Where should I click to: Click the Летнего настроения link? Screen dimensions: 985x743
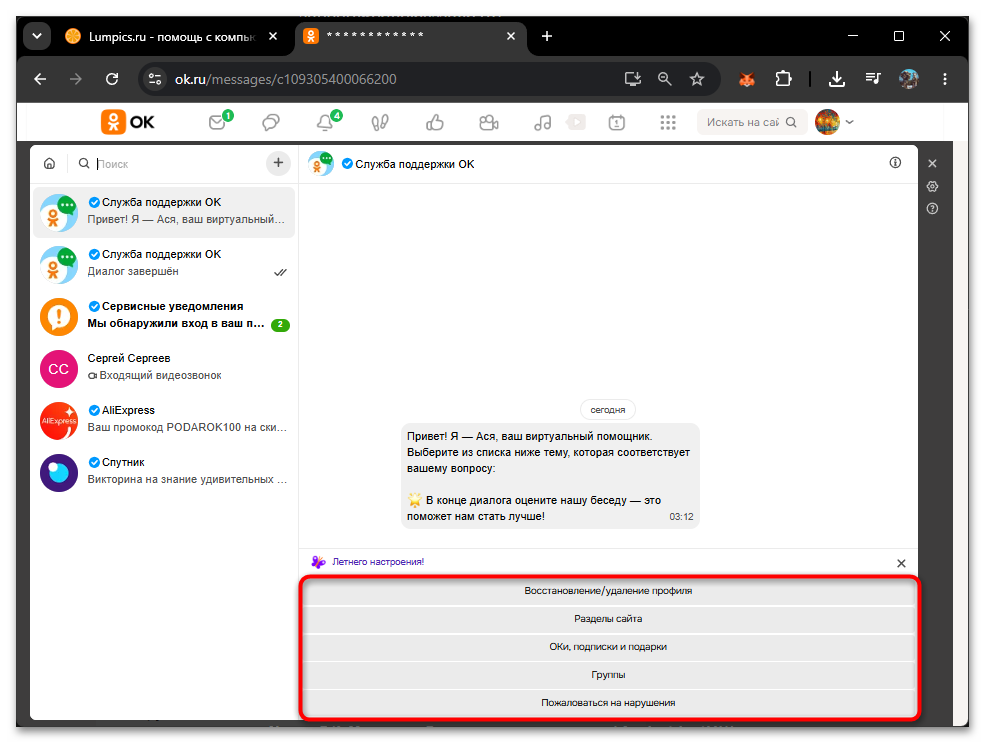coord(378,562)
